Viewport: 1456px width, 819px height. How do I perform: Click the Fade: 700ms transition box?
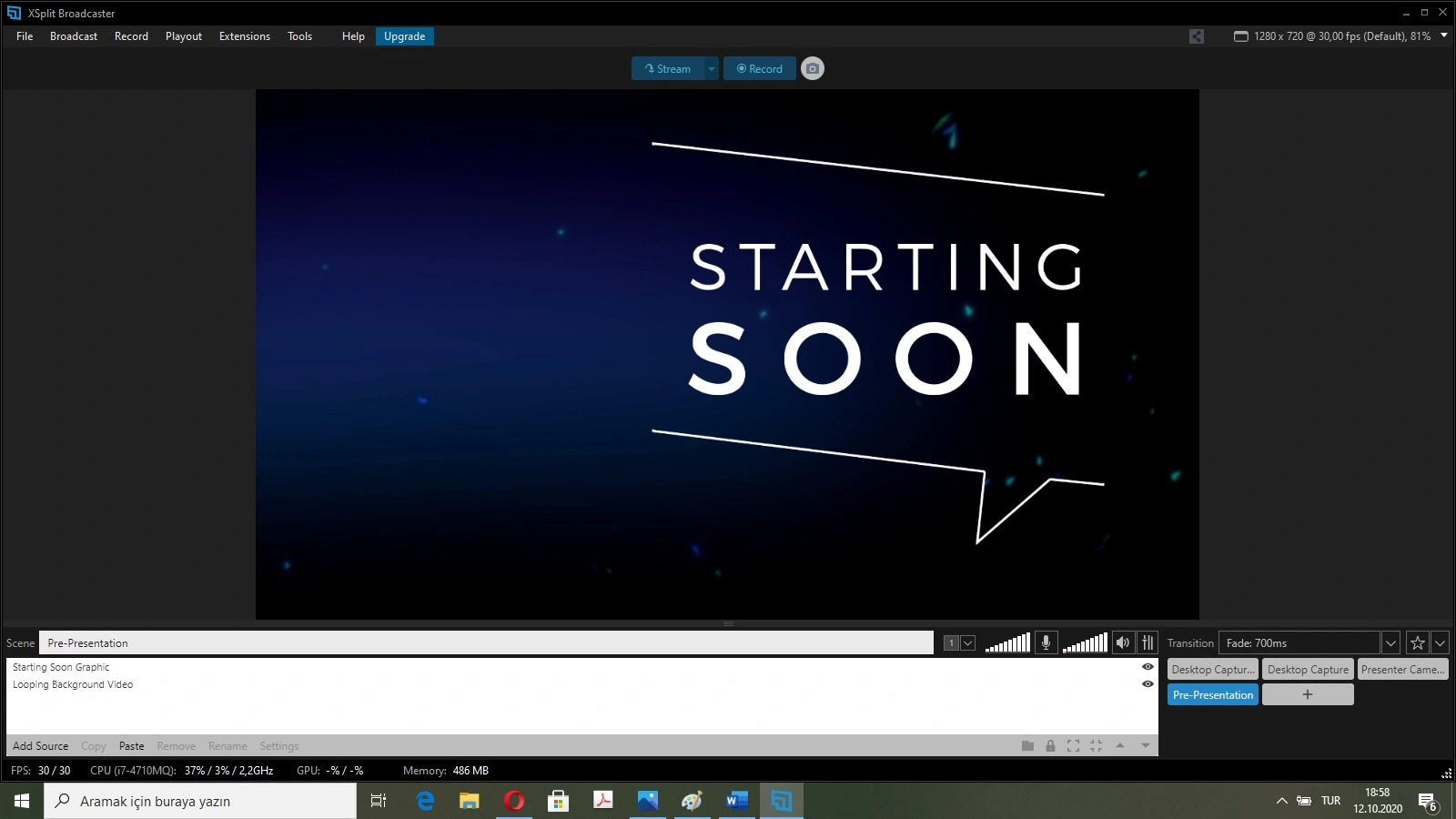click(x=1299, y=642)
